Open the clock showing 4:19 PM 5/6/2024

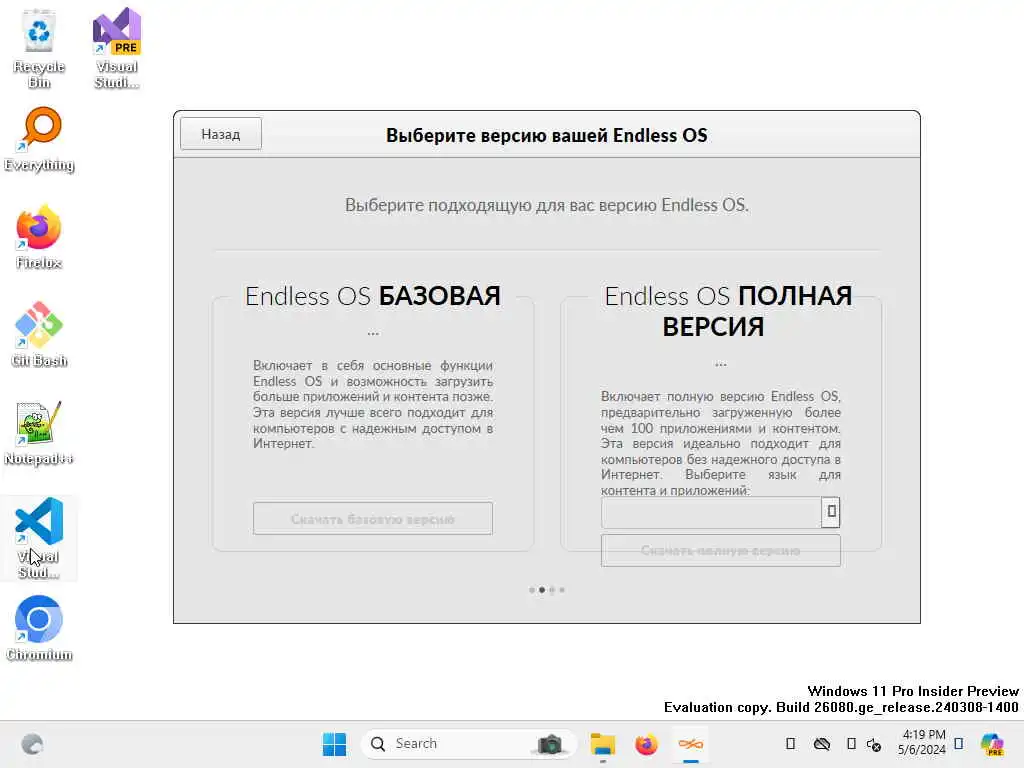point(921,743)
